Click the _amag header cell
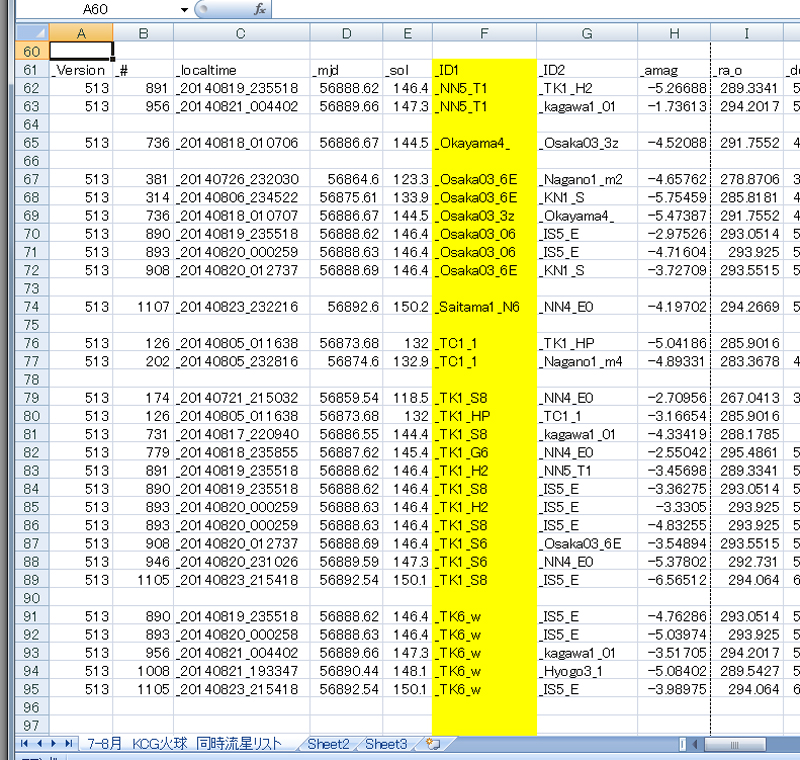 pos(674,70)
